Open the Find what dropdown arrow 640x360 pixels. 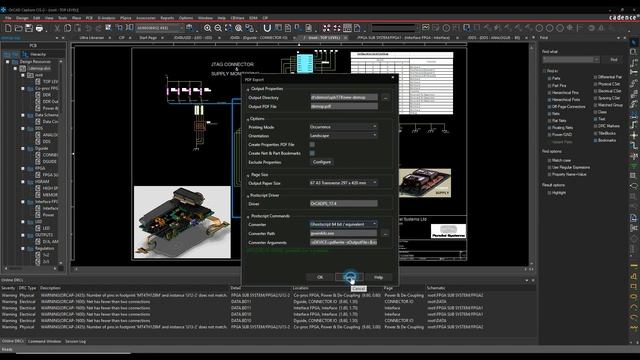[x=596, y=60]
